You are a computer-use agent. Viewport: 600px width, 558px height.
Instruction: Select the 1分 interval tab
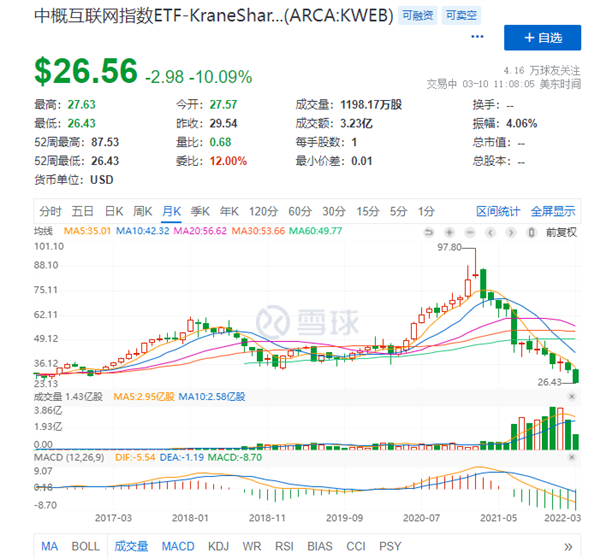pyautogui.click(x=426, y=211)
